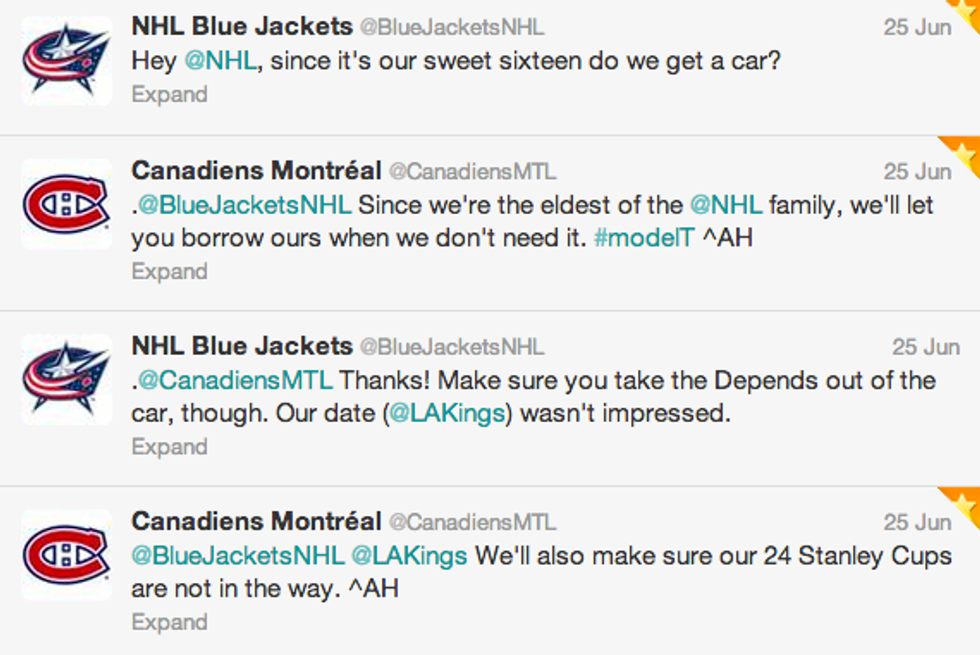Open the Blue Jackets avatar on the Depends tweet
This screenshot has width=980, height=655.
coord(66,379)
